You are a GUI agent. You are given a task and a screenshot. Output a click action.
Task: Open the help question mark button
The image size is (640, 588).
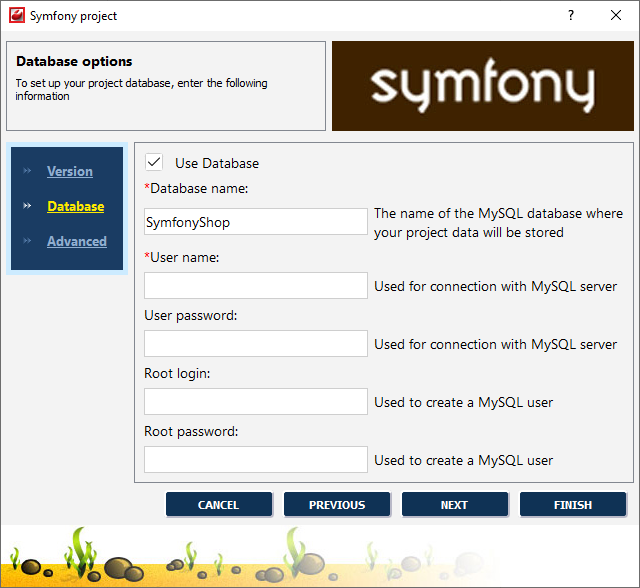571,16
